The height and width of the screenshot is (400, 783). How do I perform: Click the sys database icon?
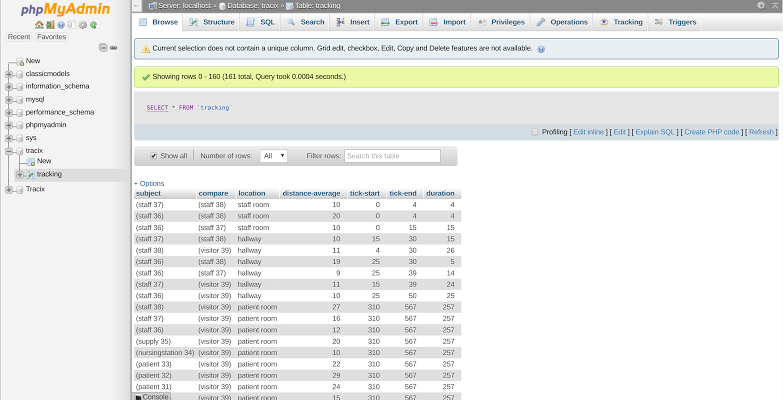click(20, 138)
